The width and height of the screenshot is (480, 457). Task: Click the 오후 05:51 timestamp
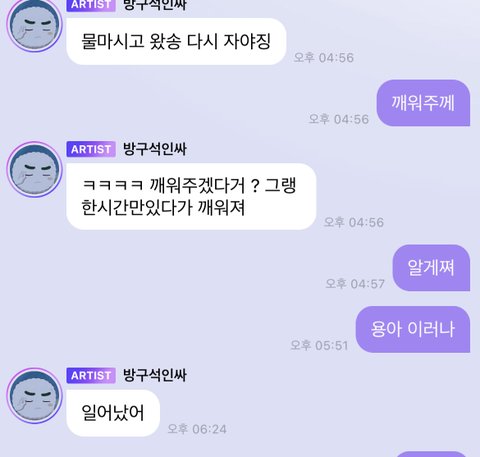[319, 345]
